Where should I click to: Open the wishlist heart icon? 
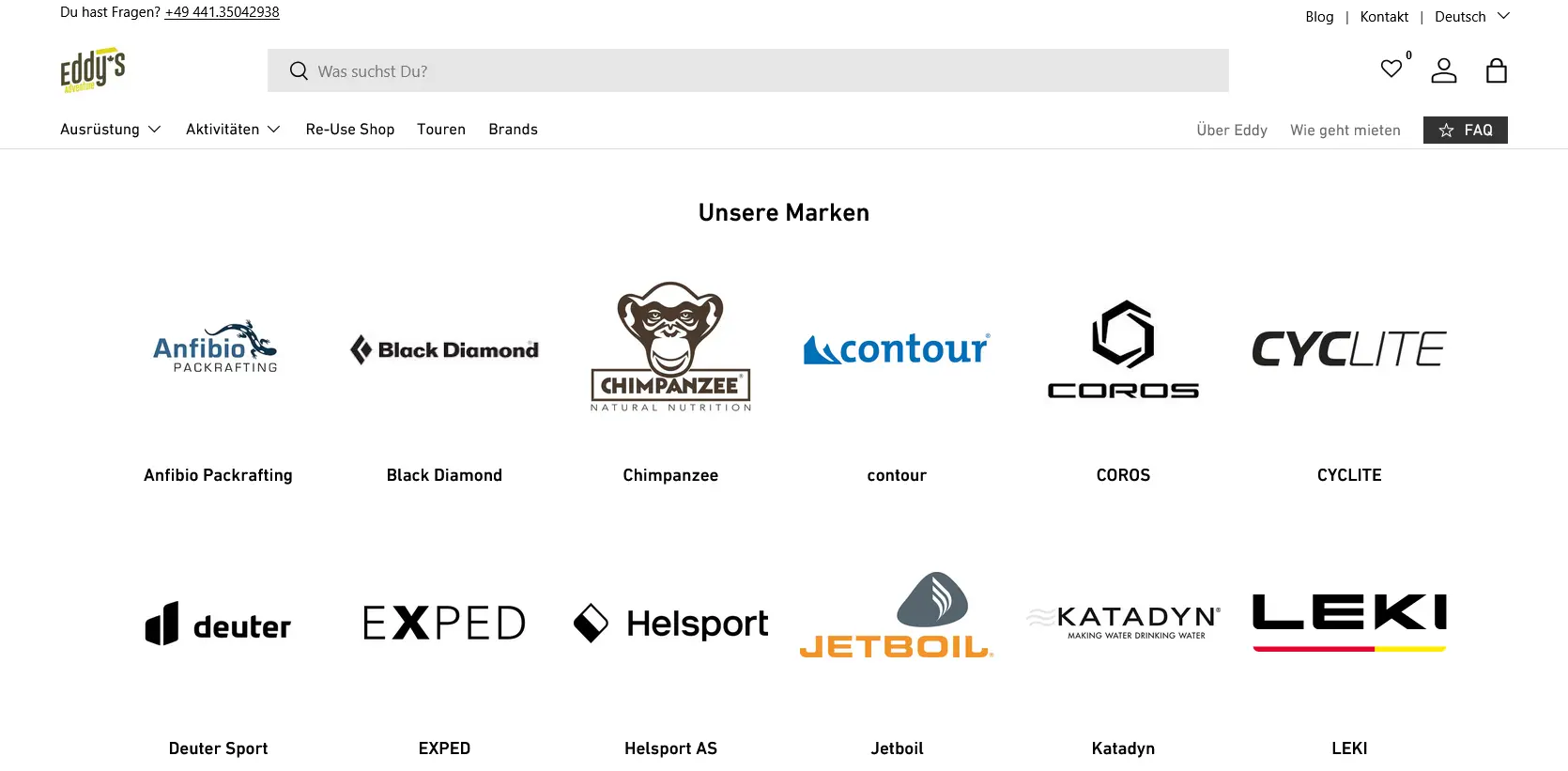point(1391,69)
